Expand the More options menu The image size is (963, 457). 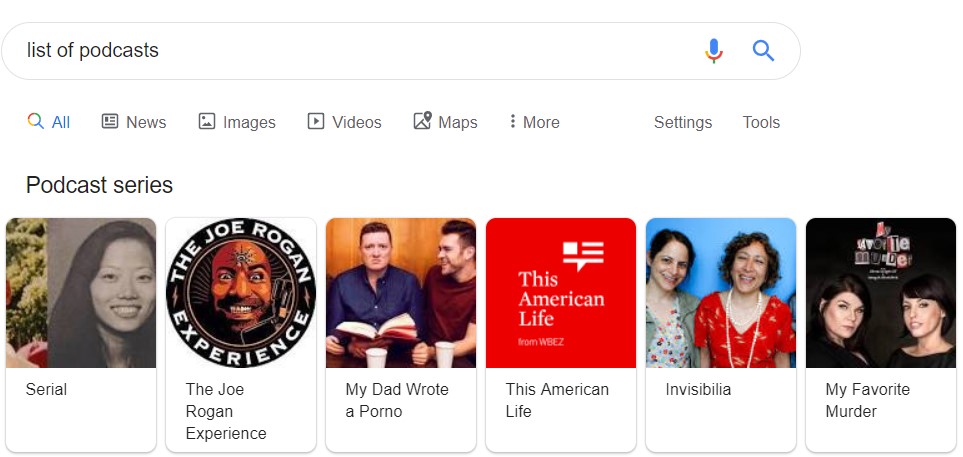[534, 122]
